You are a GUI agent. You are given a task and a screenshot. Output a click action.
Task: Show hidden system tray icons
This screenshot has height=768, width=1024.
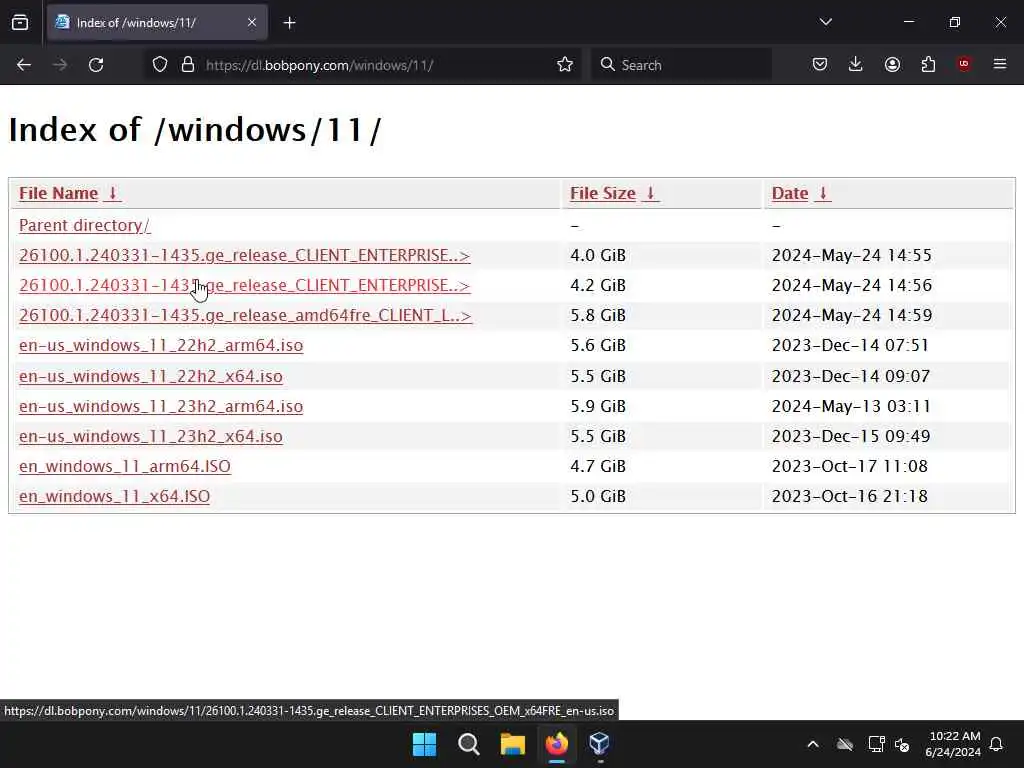(813, 744)
